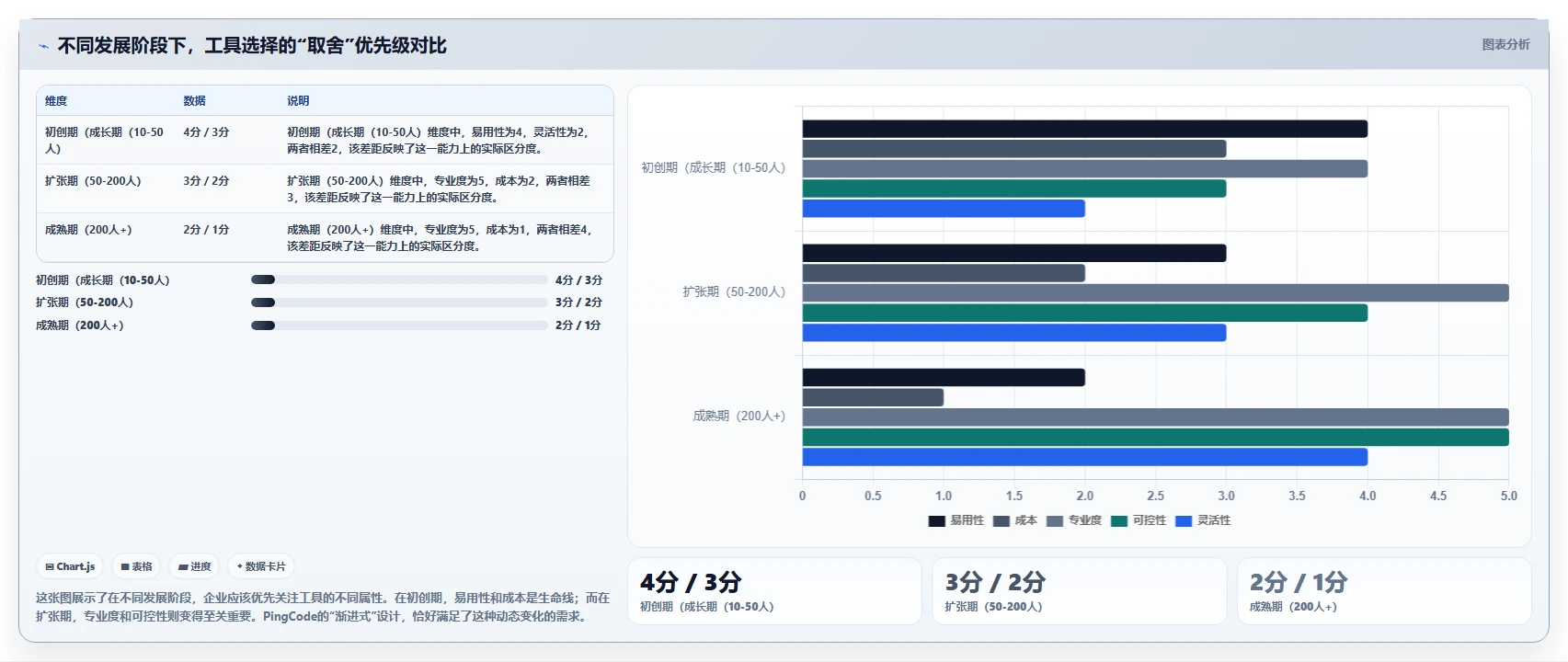This screenshot has height=662, width=1568.
Task: Click the table value 4分 / 3分
Action: point(206,132)
